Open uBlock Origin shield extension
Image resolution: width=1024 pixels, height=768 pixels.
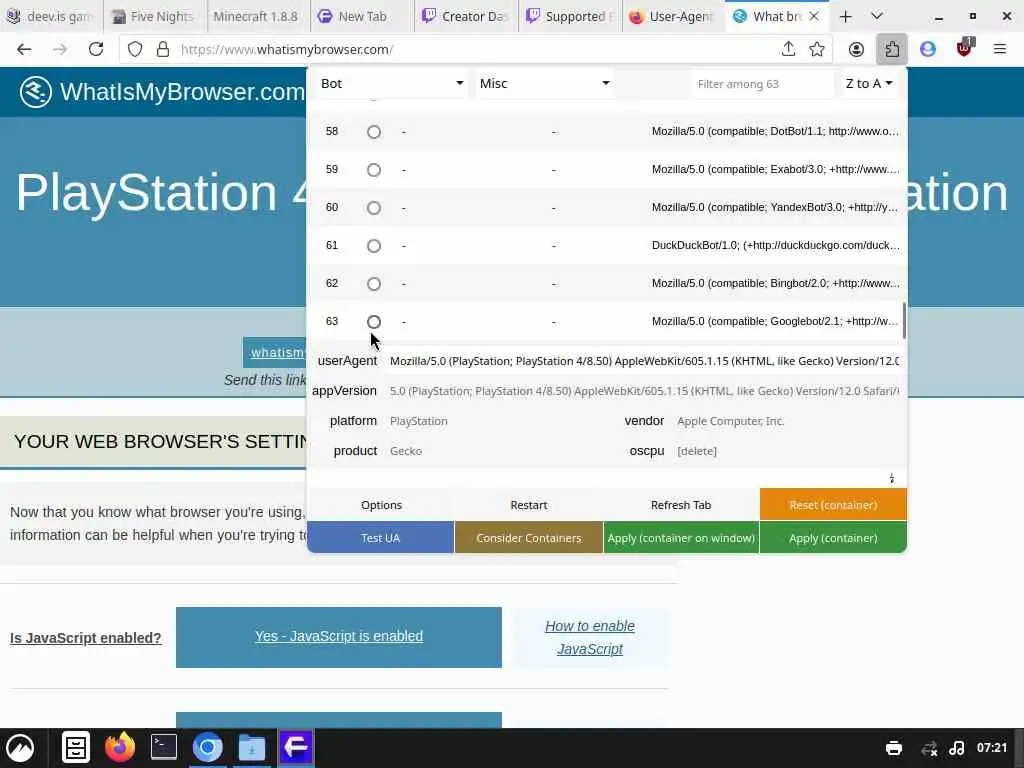coord(964,48)
